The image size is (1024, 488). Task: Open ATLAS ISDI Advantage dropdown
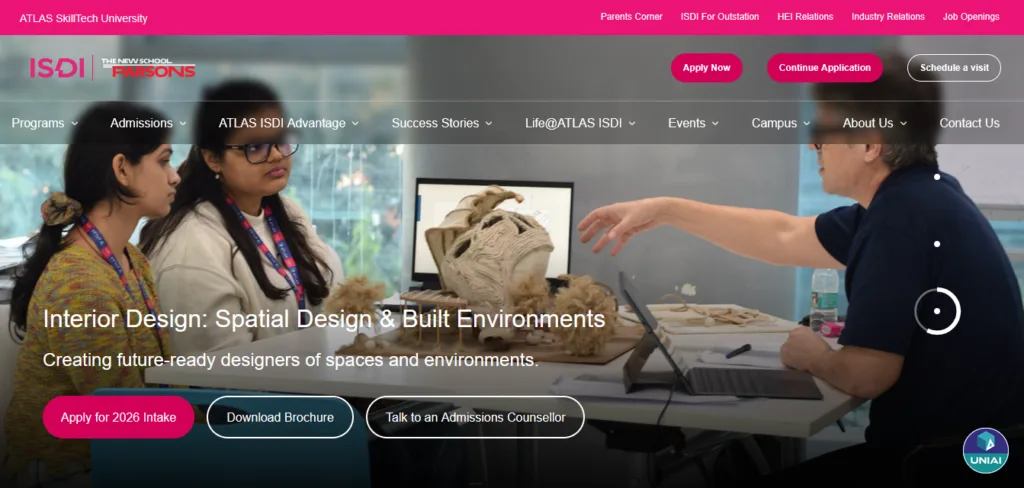(289, 123)
